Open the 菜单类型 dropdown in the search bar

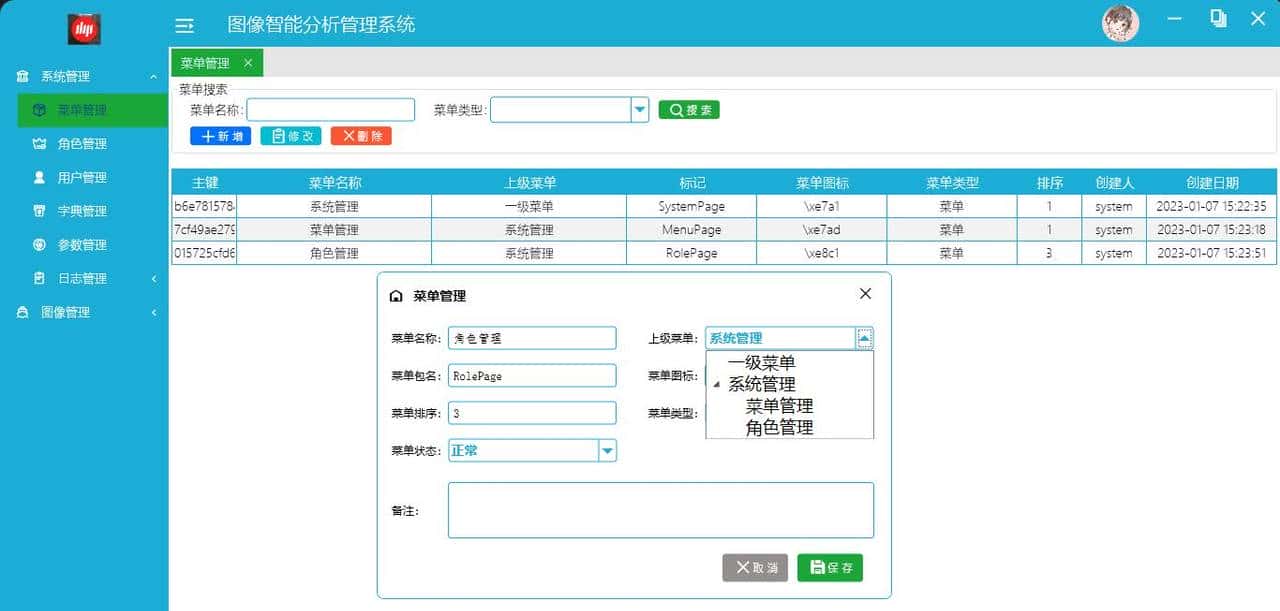click(639, 110)
